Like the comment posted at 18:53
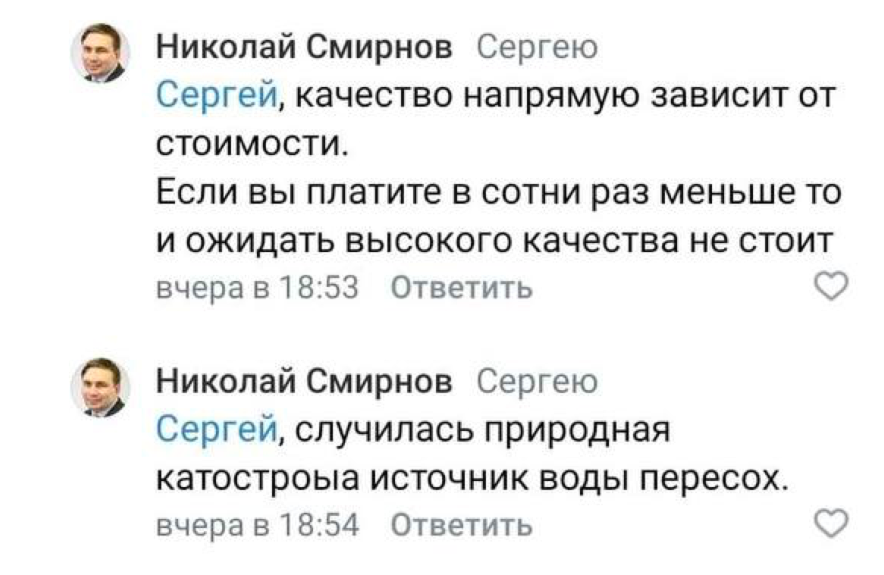 point(831,288)
